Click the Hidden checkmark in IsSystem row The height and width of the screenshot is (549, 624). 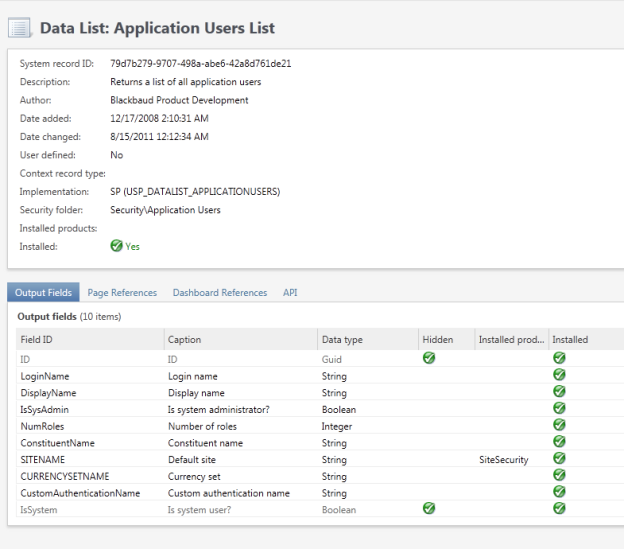click(429, 509)
